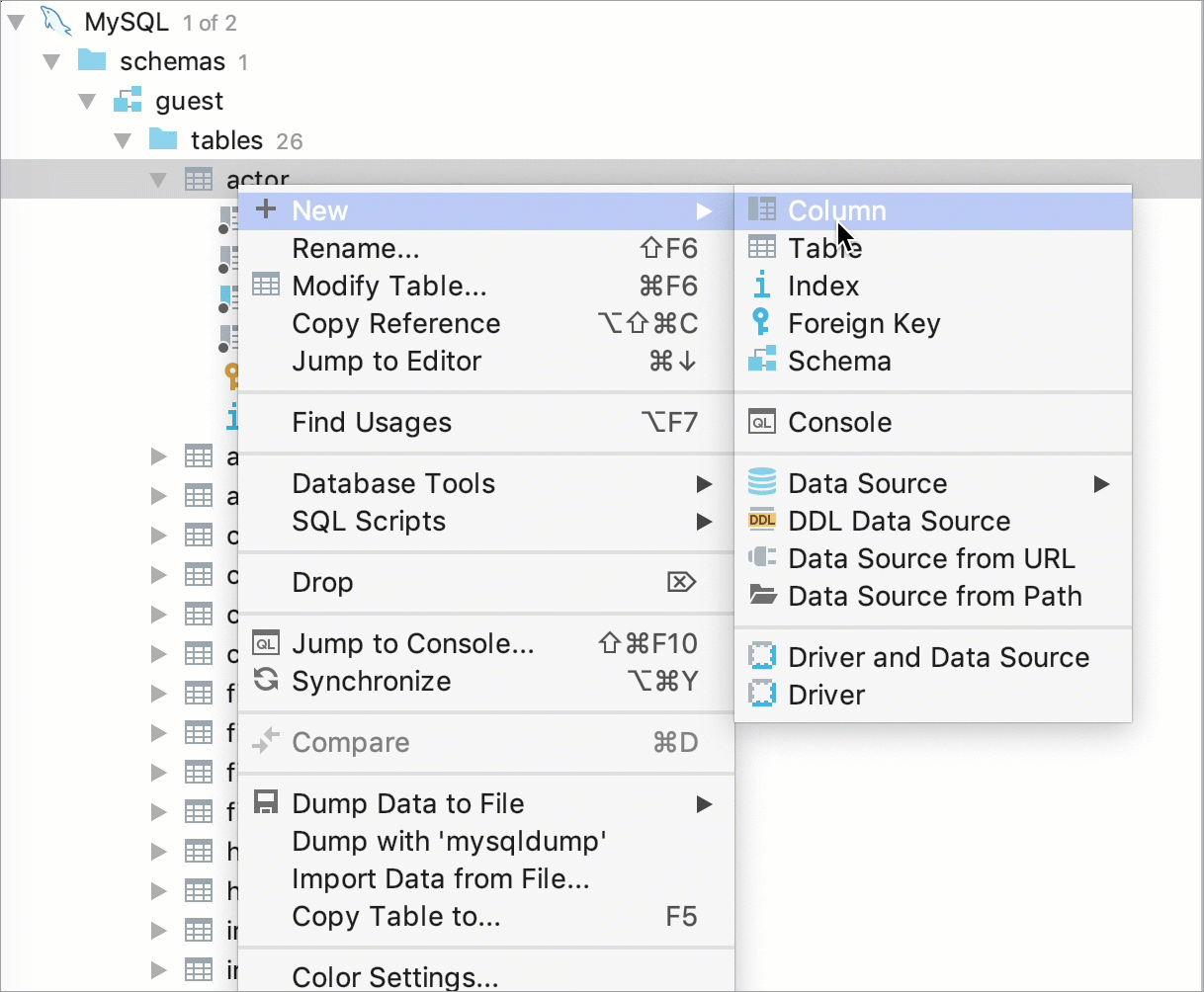Screen dimensions: 1204x992
Task: Click the Schema icon in submenu
Action: tap(762, 360)
